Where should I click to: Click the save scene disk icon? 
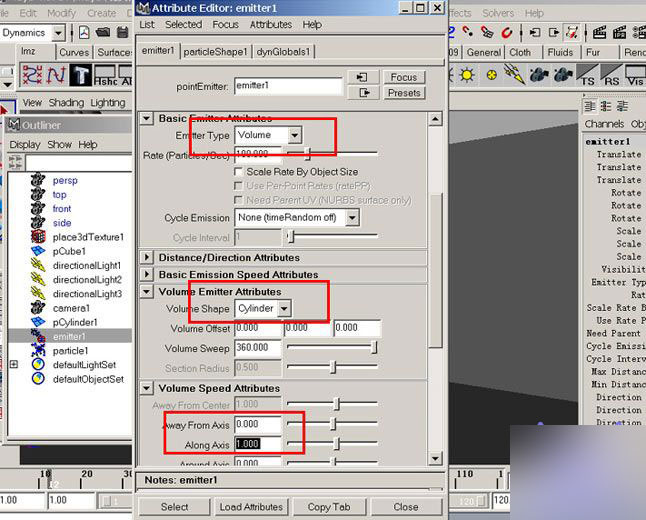coord(123,32)
